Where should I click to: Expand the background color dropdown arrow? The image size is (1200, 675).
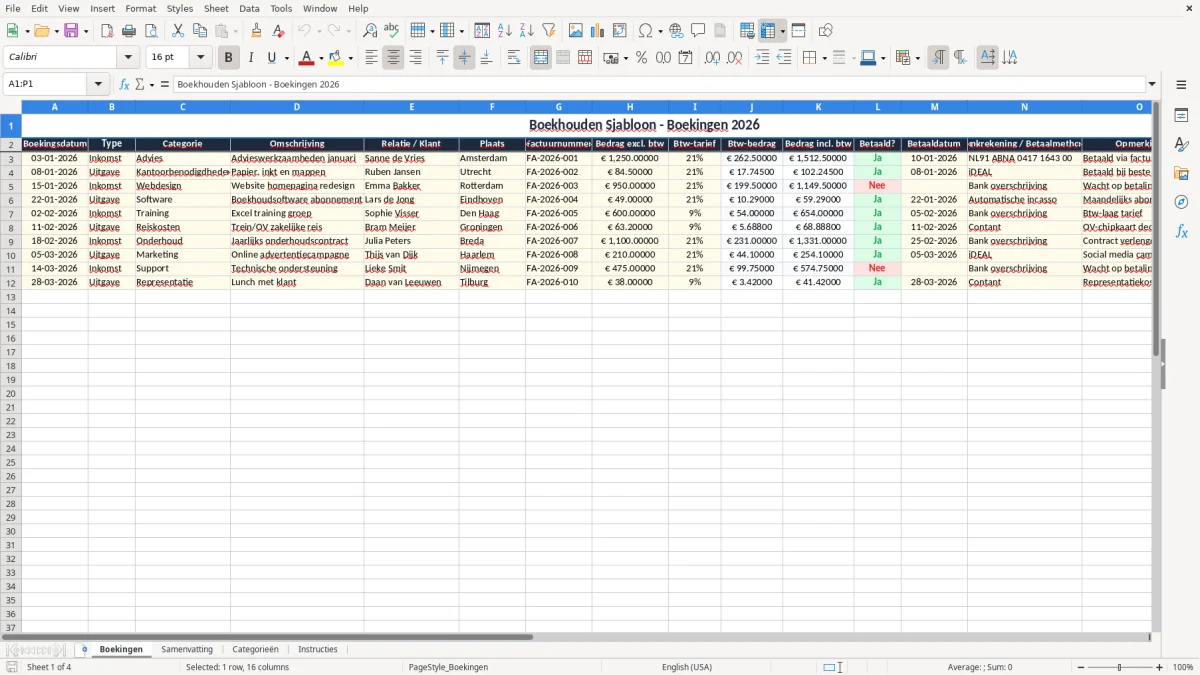click(x=350, y=58)
